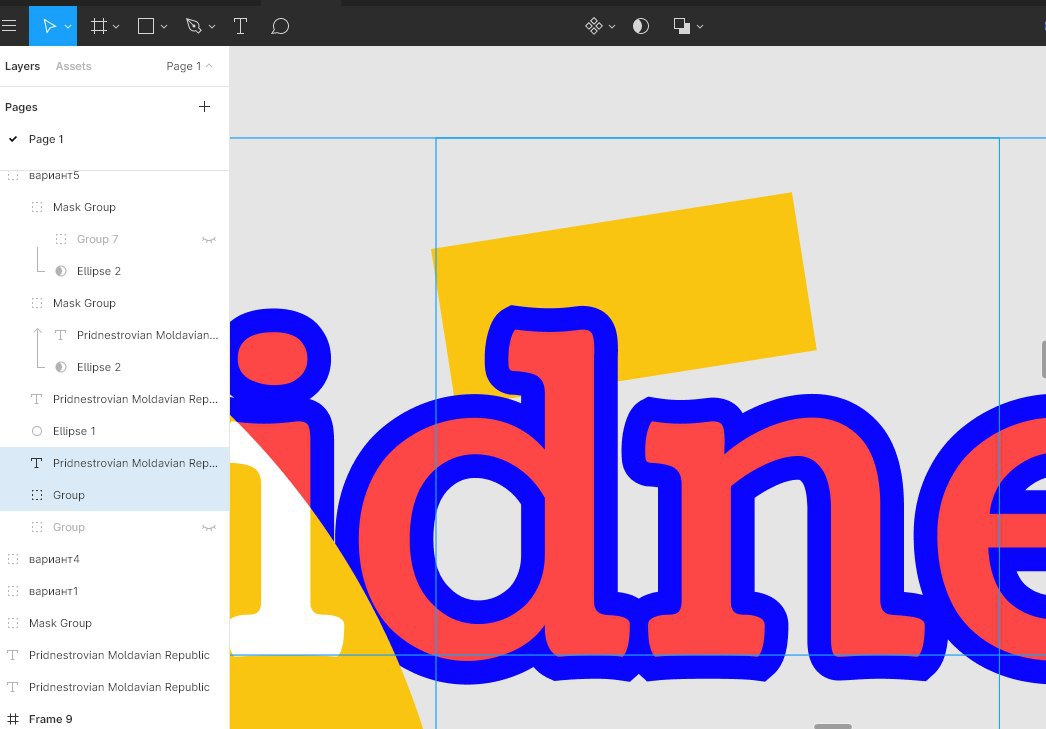Viewport: 1046px width, 729px height.
Task: Expand Boolean operations dropdown
Action: (700, 27)
